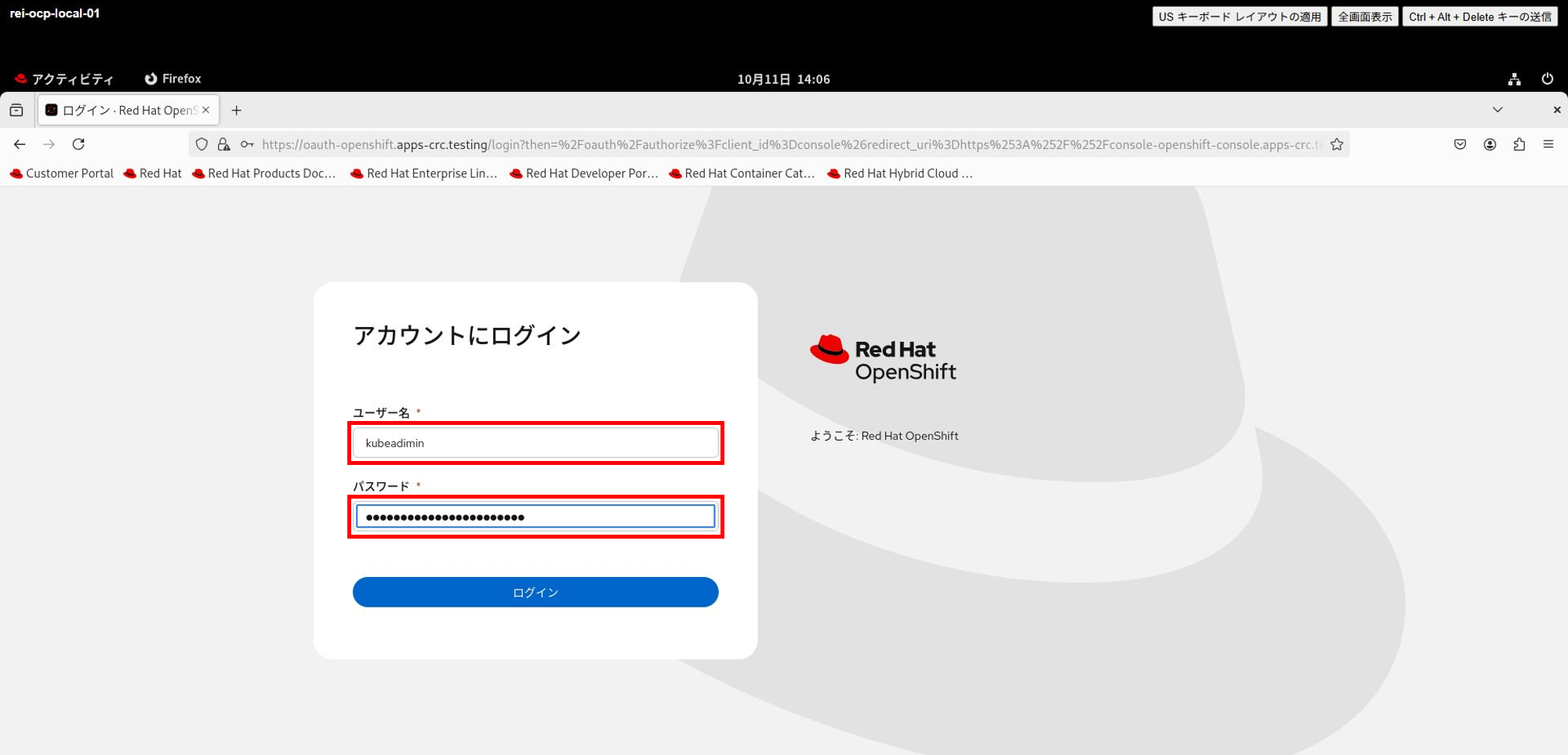
Task: Click the shield permissions icon in the address bar
Action: pos(201,144)
